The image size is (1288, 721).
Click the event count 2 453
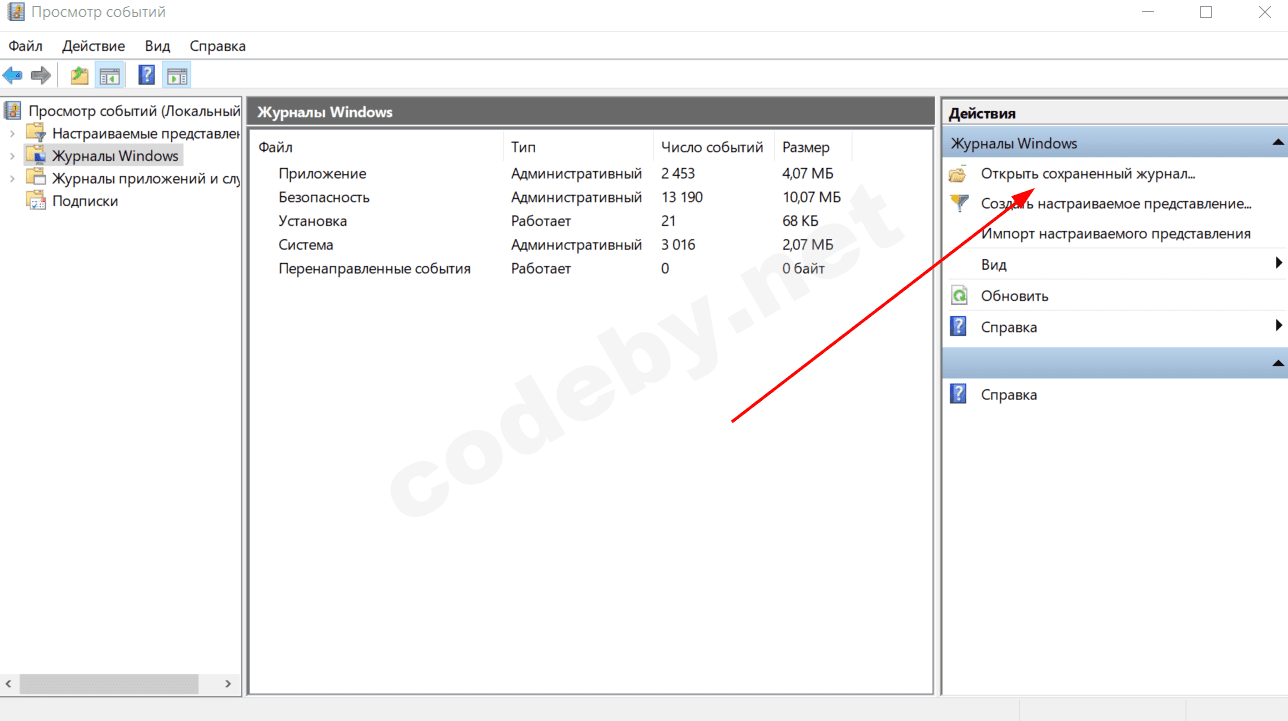click(x=678, y=174)
